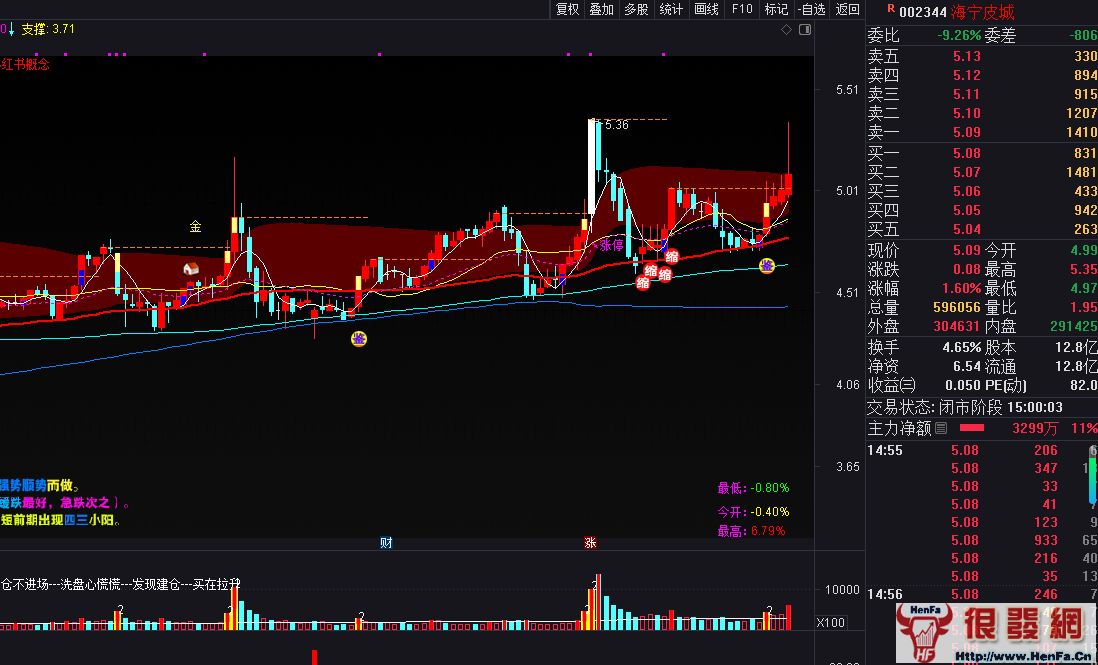The width and height of the screenshot is (1098, 665).
Task: Open the 叠加 overlay option
Action: (x=601, y=10)
